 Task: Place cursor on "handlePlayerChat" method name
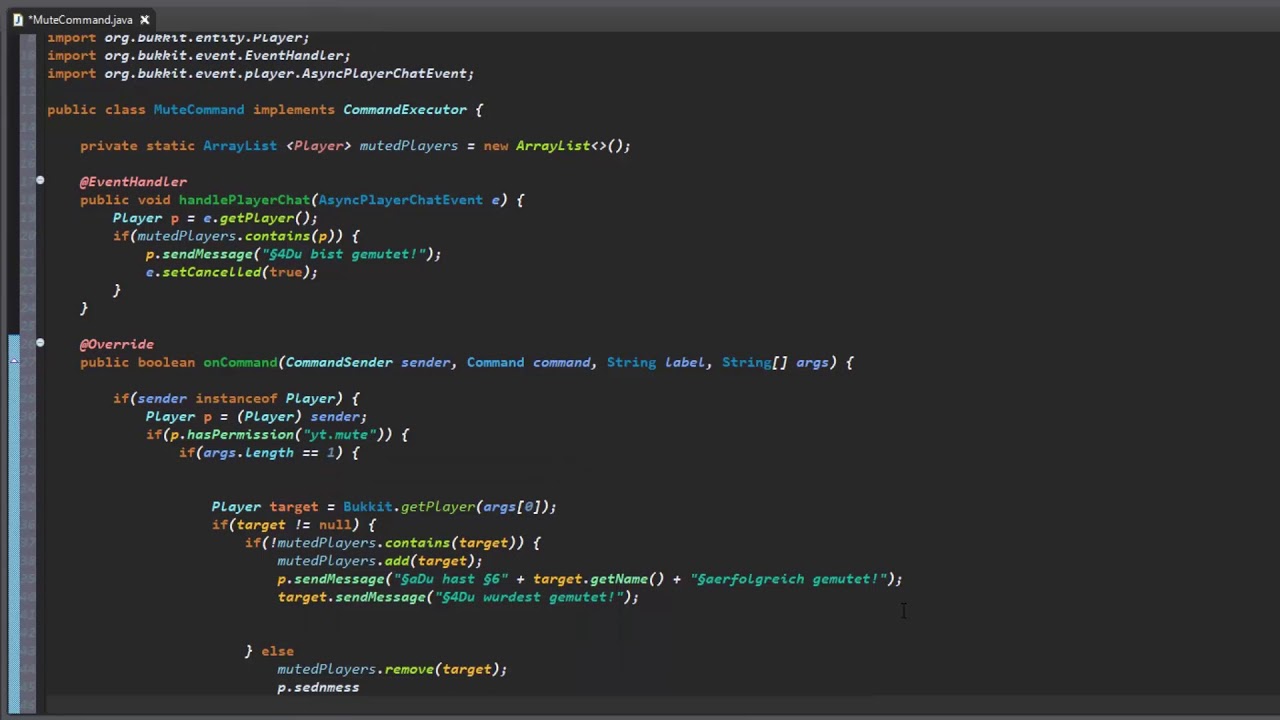click(244, 200)
